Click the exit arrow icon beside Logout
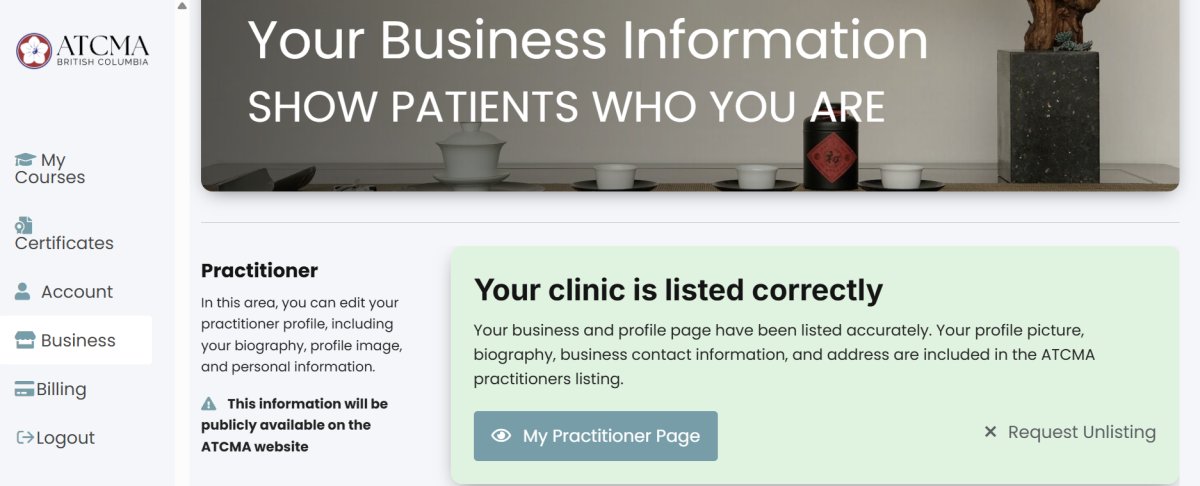 (x=26, y=438)
